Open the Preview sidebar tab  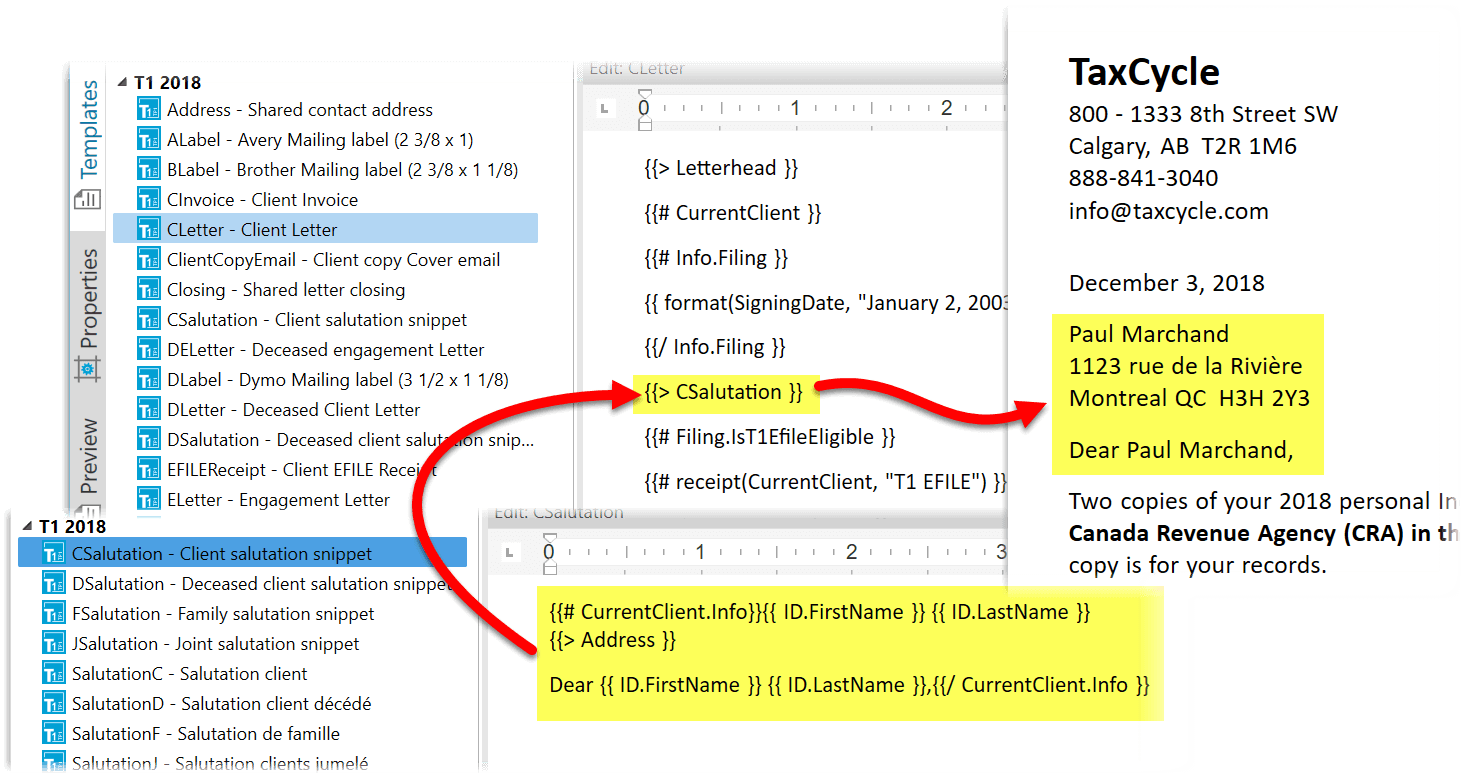89,456
